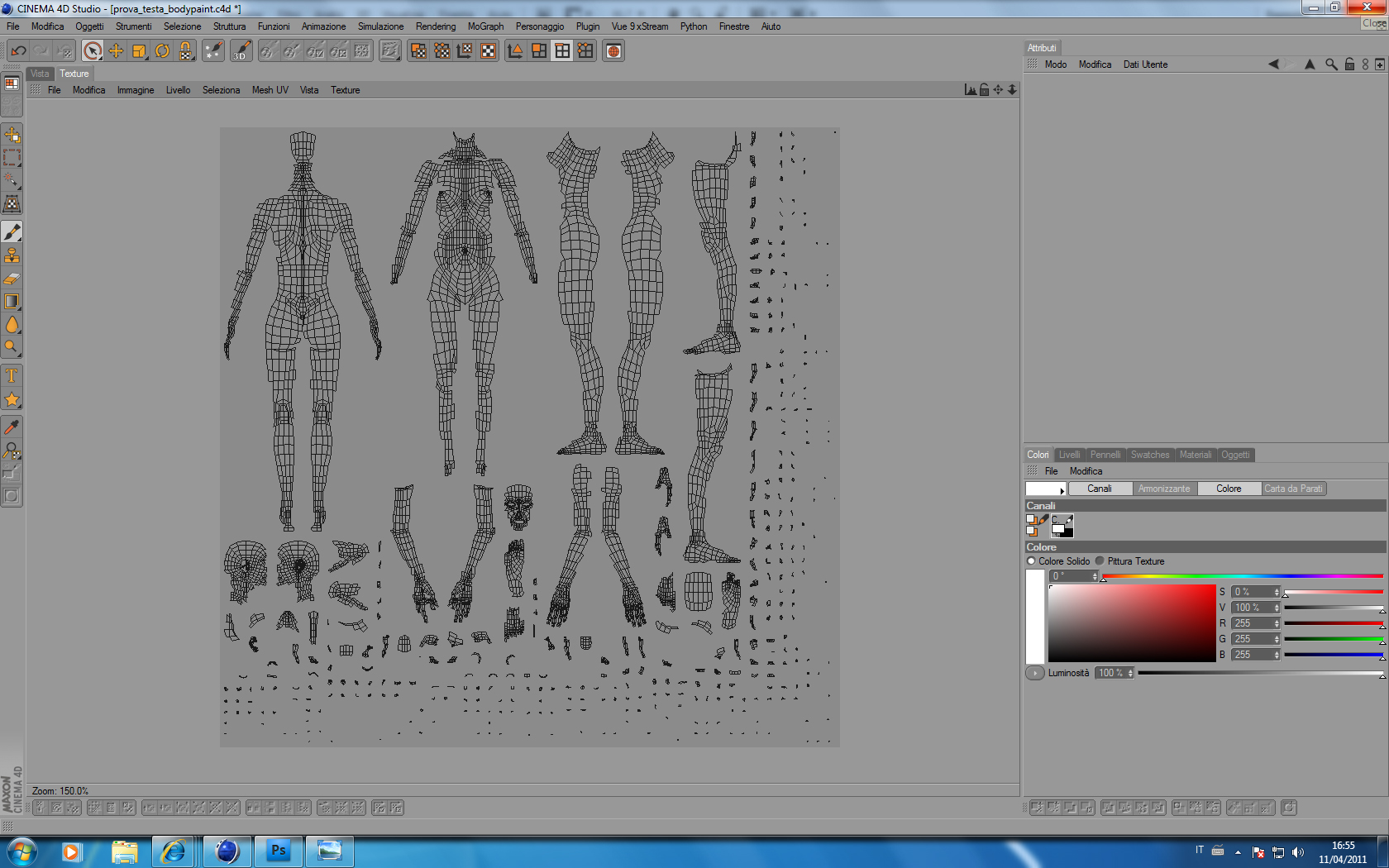Select the Eraser tool

coord(12,279)
